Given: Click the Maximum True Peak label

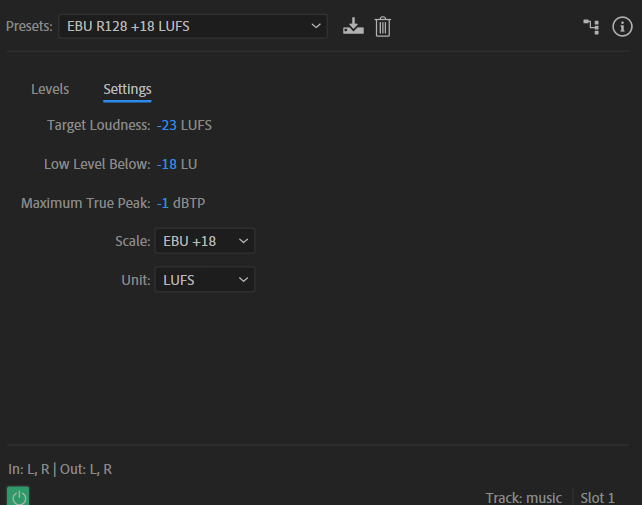Looking at the screenshot, I should 85,203.
